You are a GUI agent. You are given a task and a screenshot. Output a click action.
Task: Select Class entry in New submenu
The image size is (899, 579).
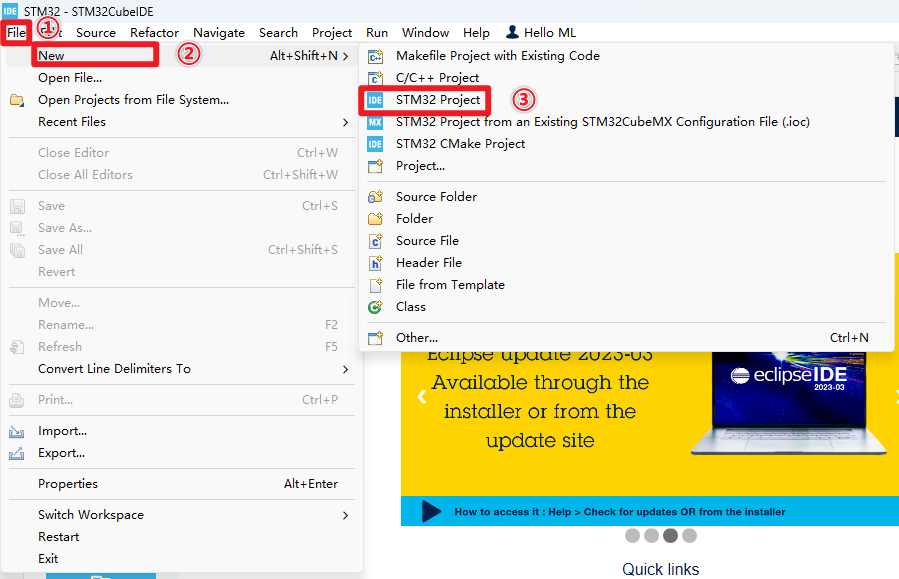click(625, 307)
